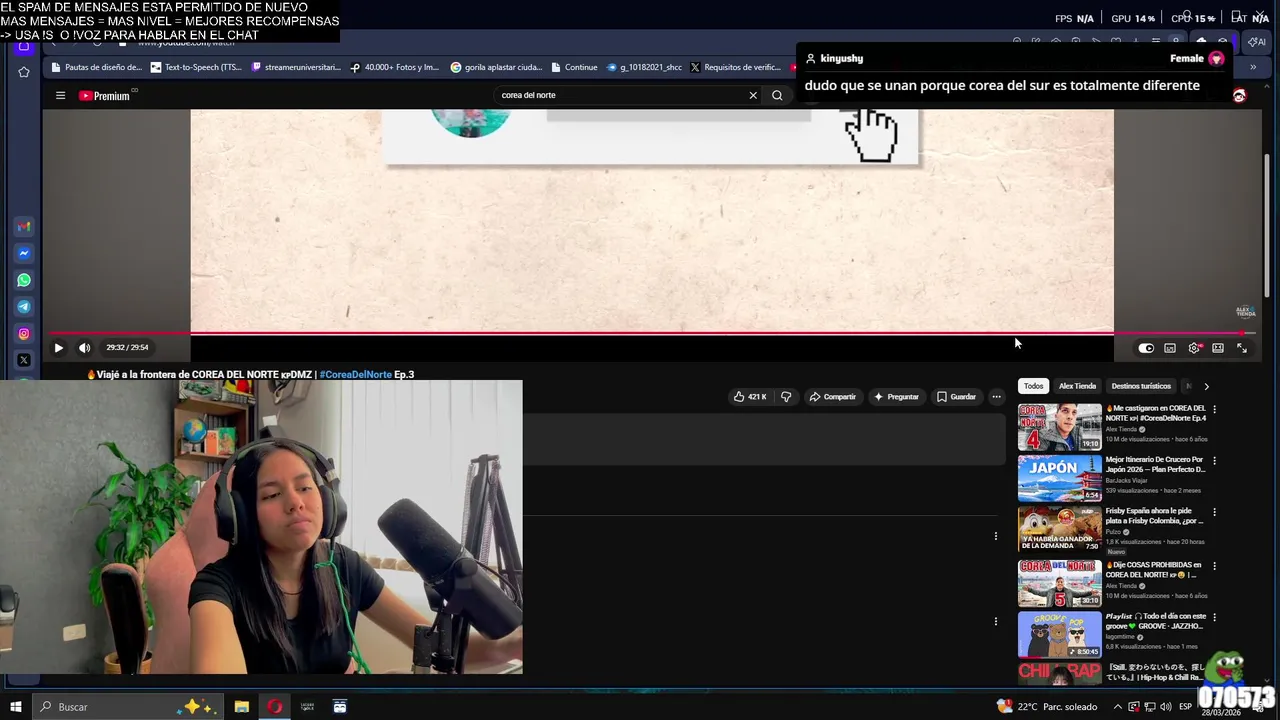The width and height of the screenshot is (1280, 720).
Task: Go to YouTube Premium home logo
Action: [x=105, y=96]
